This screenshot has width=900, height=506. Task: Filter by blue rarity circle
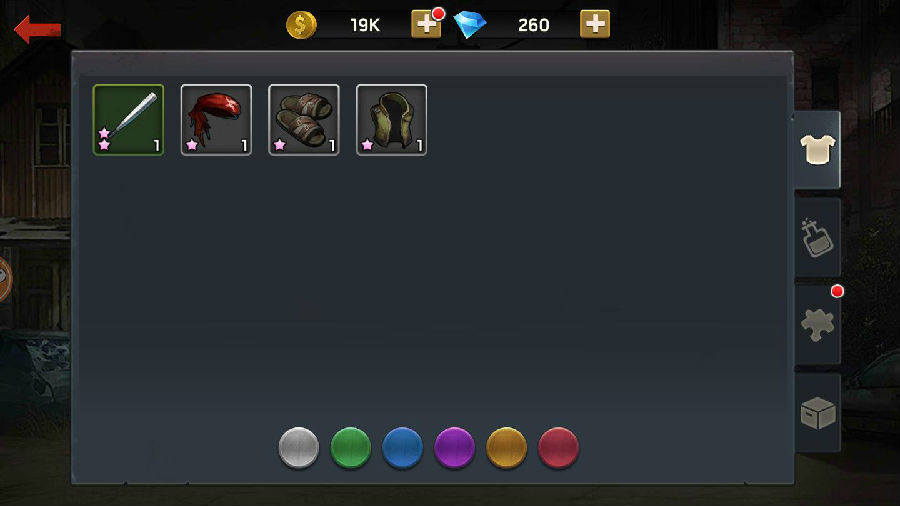(402, 447)
